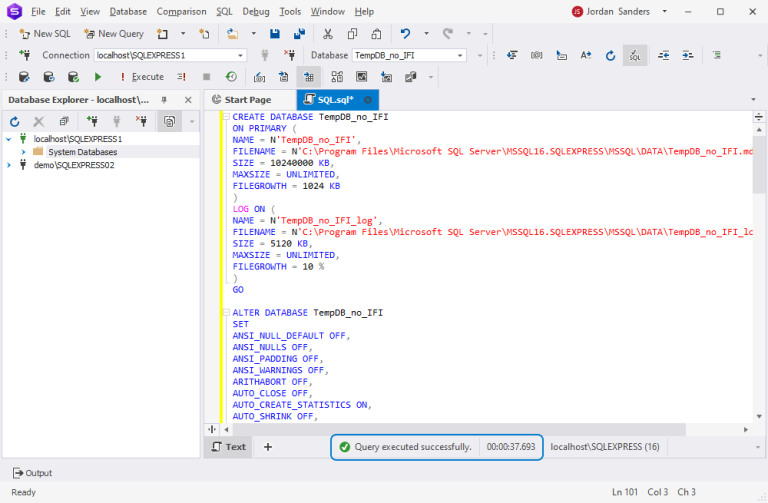Open the File menu

click(x=38, y=11)
